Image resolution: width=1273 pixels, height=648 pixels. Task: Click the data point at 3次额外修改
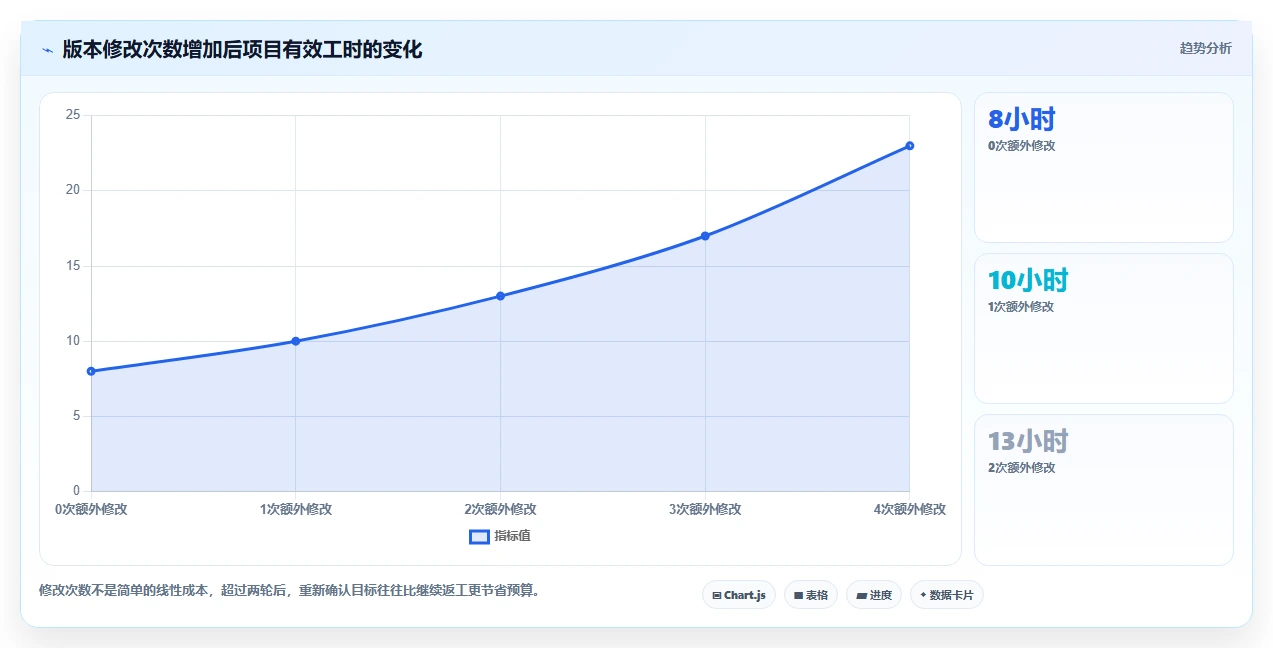pos(705,236)
